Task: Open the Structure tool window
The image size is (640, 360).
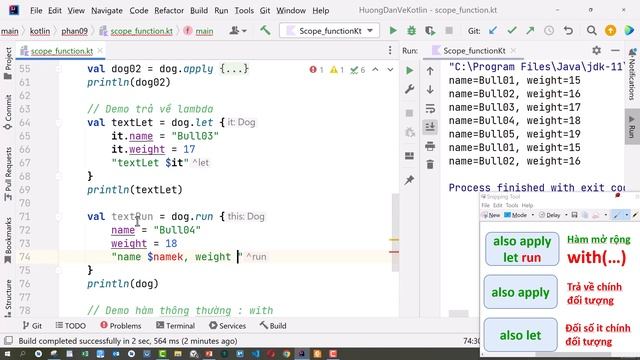Action: pos(8,298)
